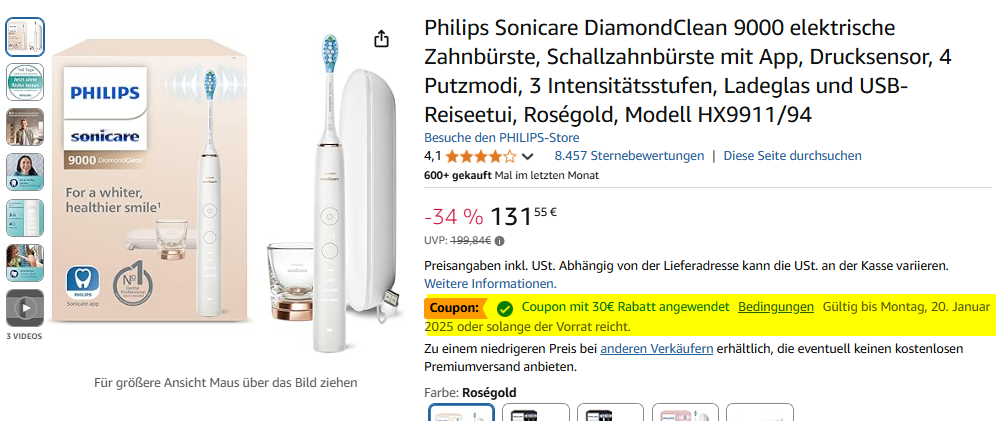Select the second product thumbnail
The height and width of the screenshot is (421, 1002).
point(25,81)
